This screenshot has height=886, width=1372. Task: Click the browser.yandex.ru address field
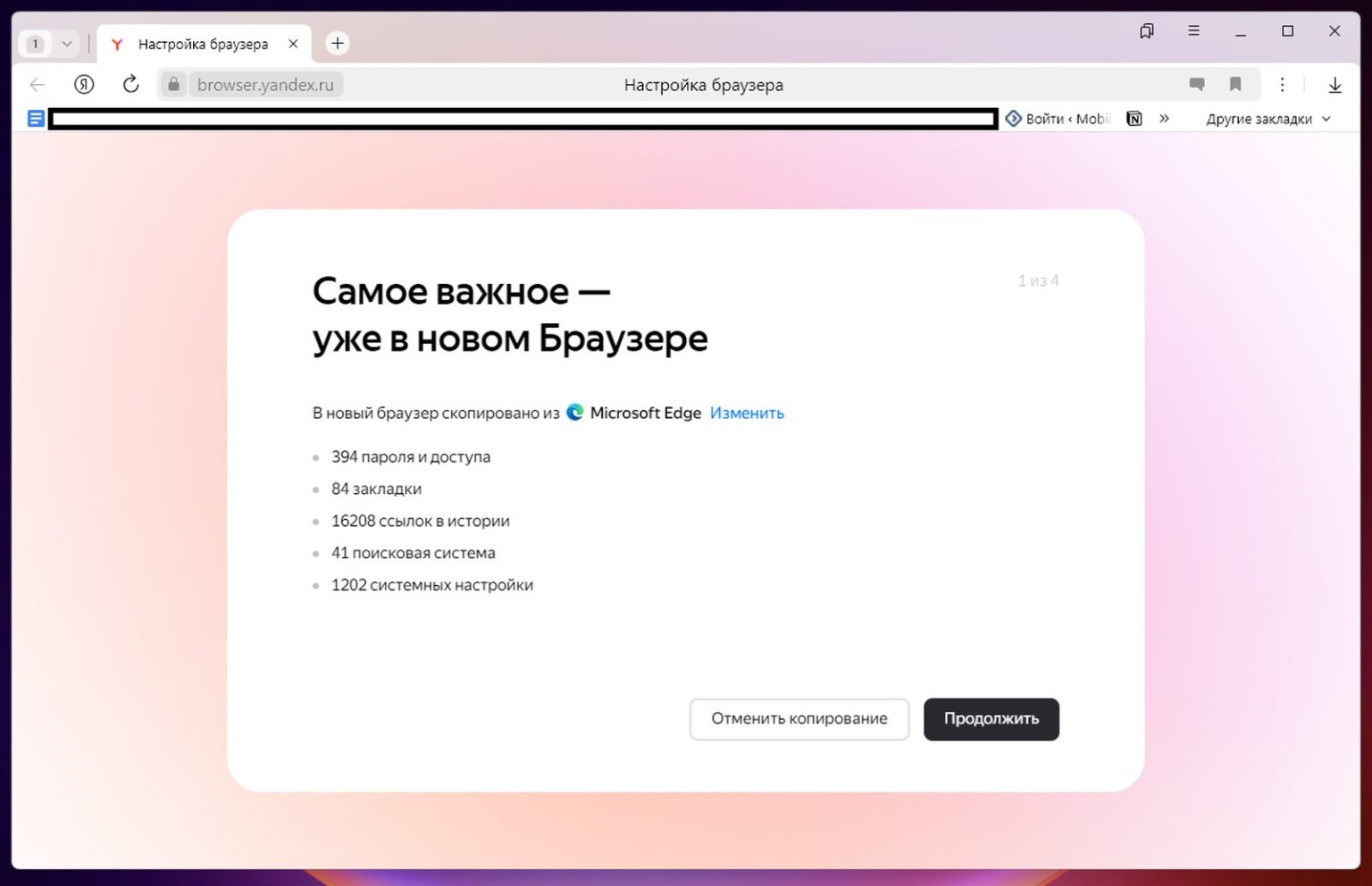click(x=265, y=85)
